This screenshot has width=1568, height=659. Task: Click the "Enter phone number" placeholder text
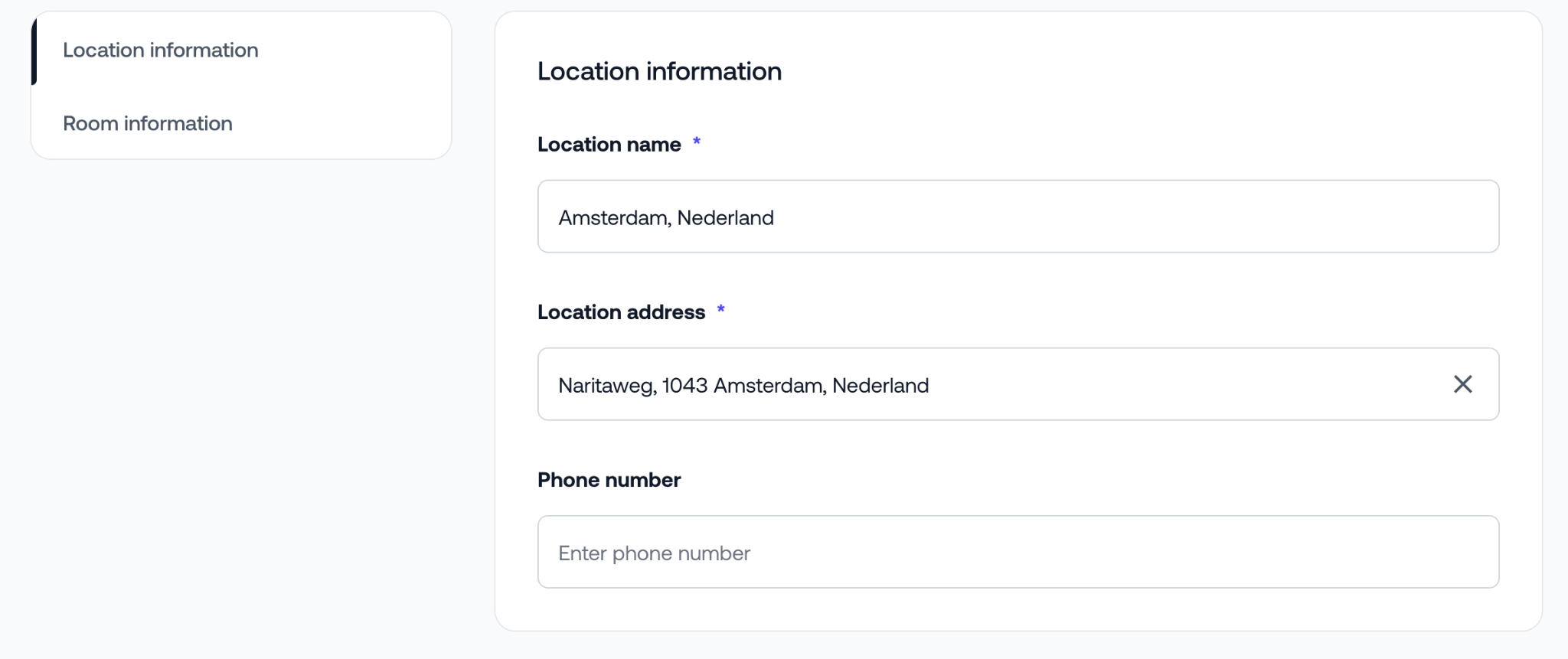(654, 553)
